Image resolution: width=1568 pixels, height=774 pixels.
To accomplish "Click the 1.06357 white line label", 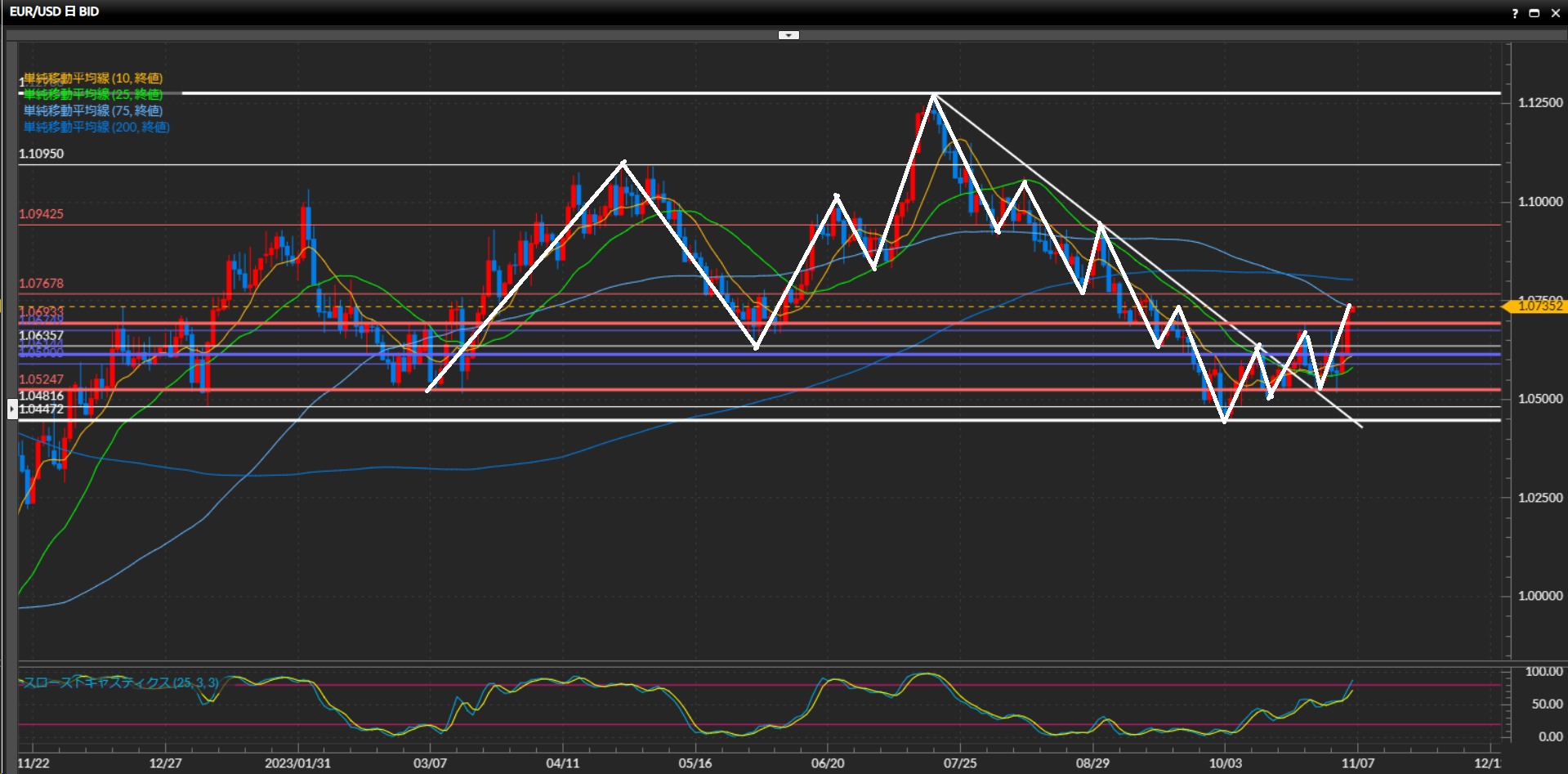I will (42, 335).
